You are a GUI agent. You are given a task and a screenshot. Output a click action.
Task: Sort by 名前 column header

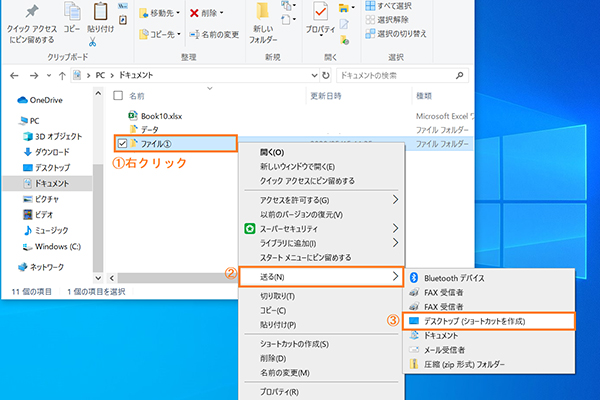tap(137, 96)
